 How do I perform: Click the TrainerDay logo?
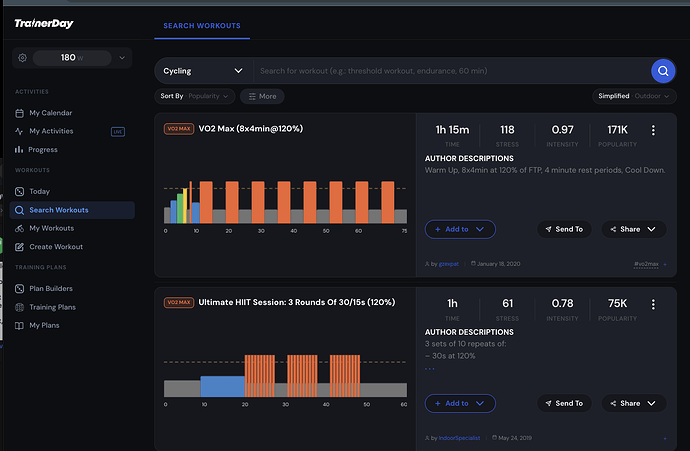[44, 23]
